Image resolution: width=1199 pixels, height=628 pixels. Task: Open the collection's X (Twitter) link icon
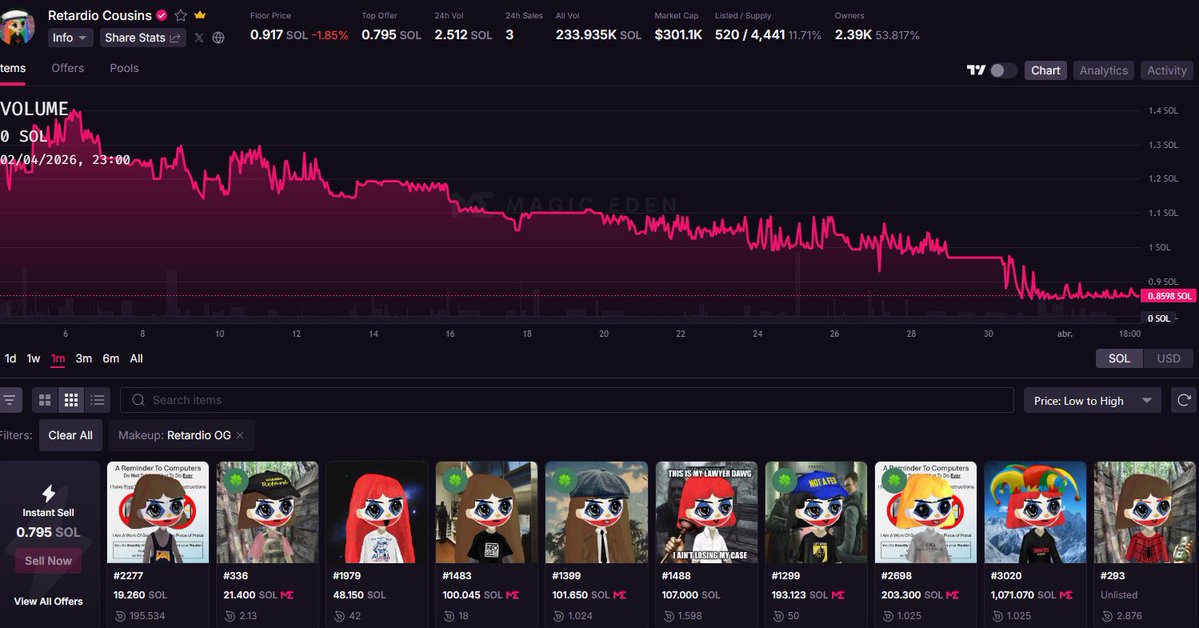pos(199,37)
